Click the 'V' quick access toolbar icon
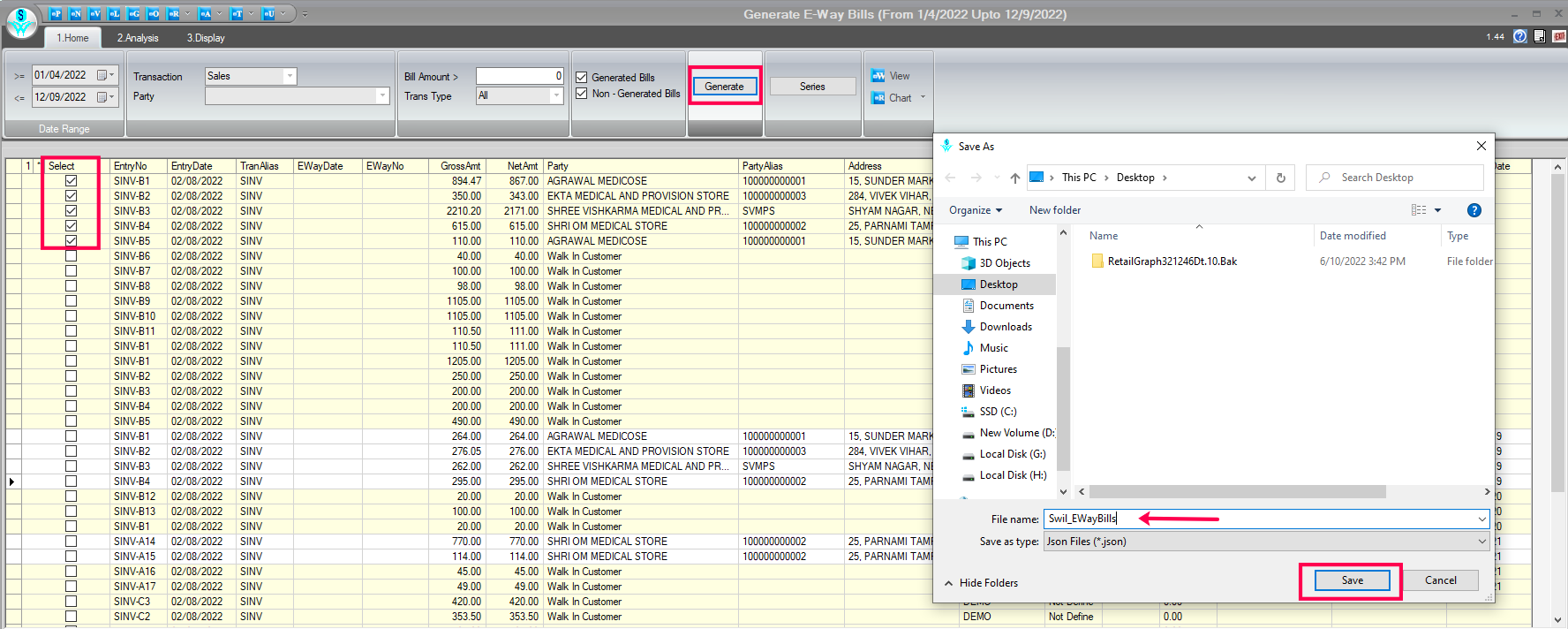This screenshot has height=629, width=1568. 95,14
